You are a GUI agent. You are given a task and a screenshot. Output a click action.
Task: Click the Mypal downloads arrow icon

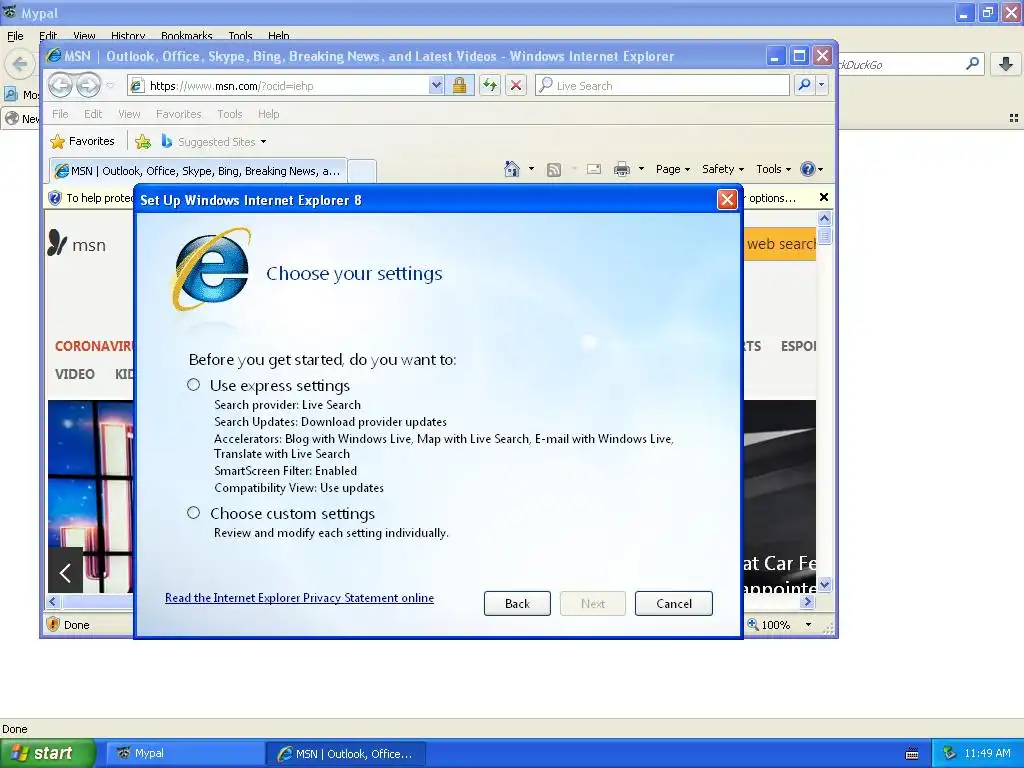click(x=1006, y=64)
